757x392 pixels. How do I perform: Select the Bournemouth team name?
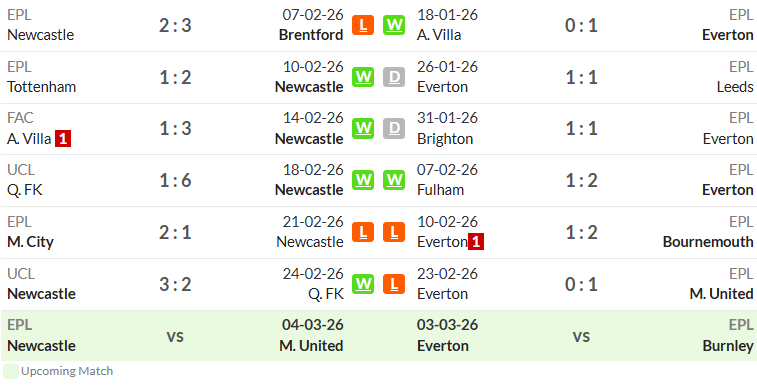[x=708, y=242]
